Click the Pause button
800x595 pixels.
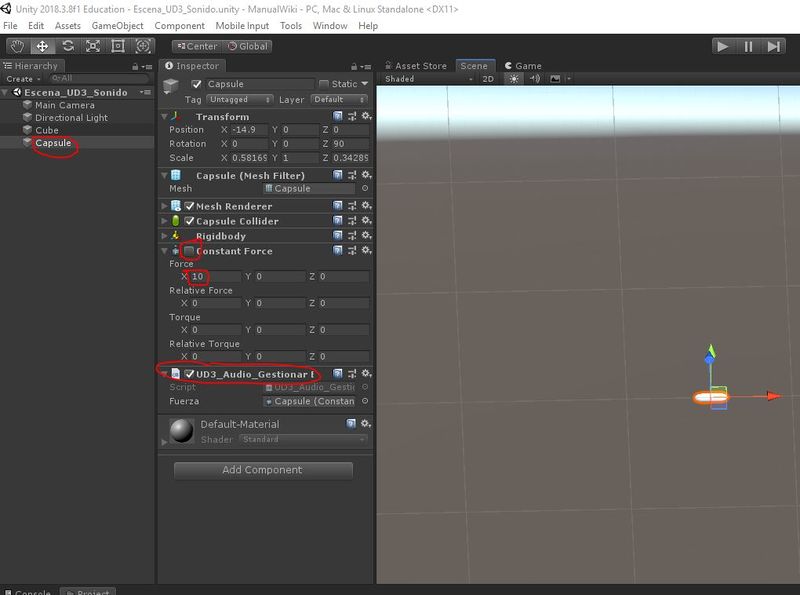click(748, 46)
